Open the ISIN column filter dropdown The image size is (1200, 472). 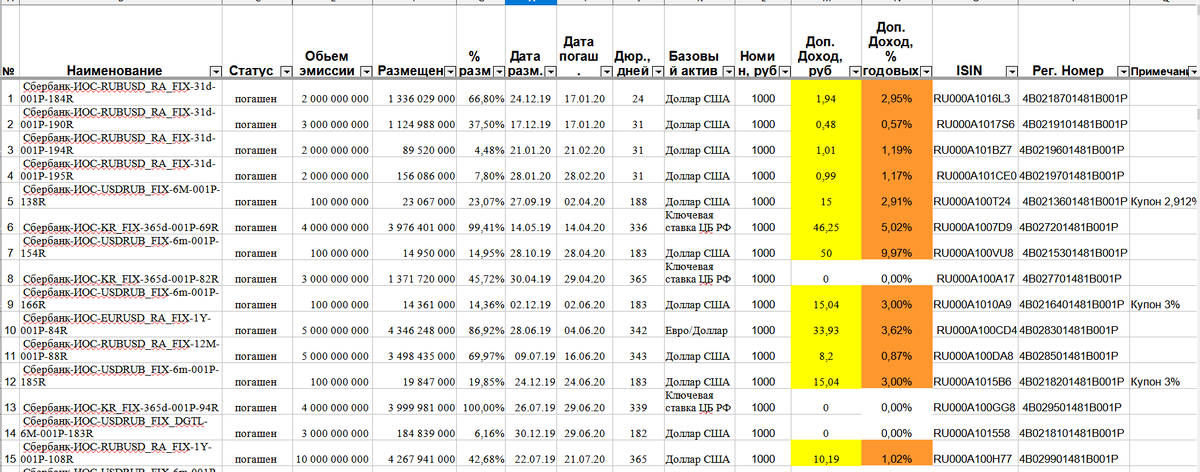pyautogui.click(x=1010, y=72)
